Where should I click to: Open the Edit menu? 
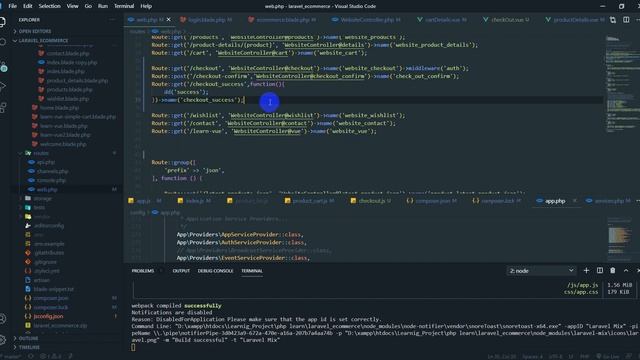(x=27, y=6)
